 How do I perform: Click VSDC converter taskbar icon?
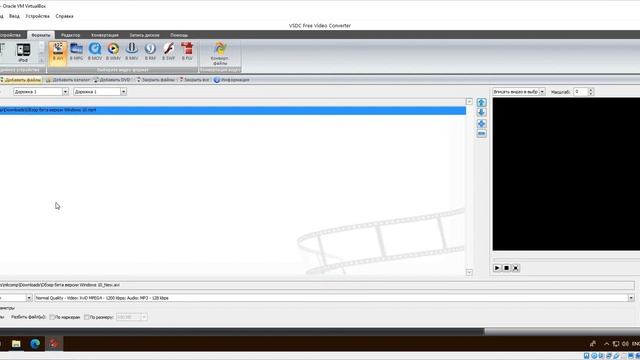(53, 344)
